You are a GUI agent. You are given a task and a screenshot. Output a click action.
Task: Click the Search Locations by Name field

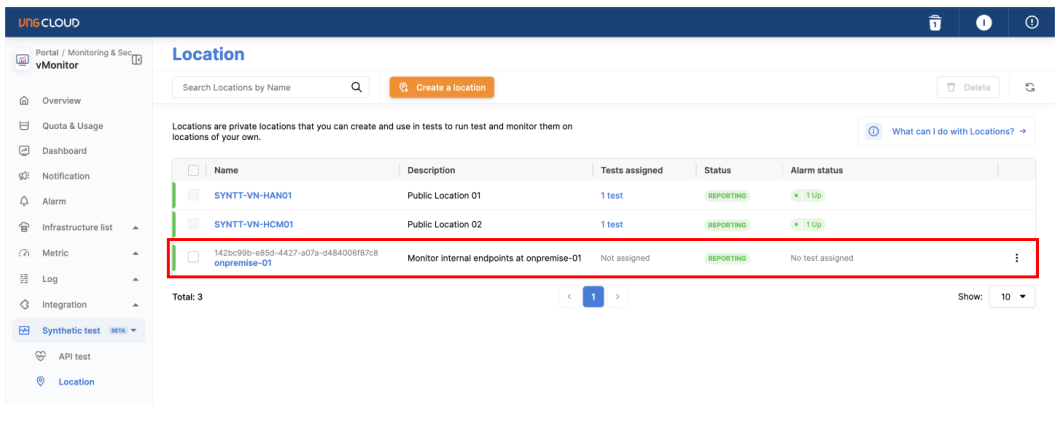pyautogui.click(x=262, y=88)
